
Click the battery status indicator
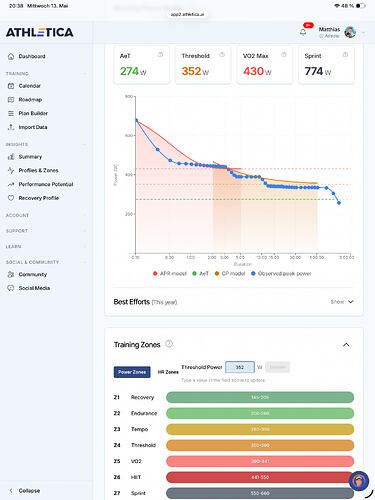tap(360, 6)
